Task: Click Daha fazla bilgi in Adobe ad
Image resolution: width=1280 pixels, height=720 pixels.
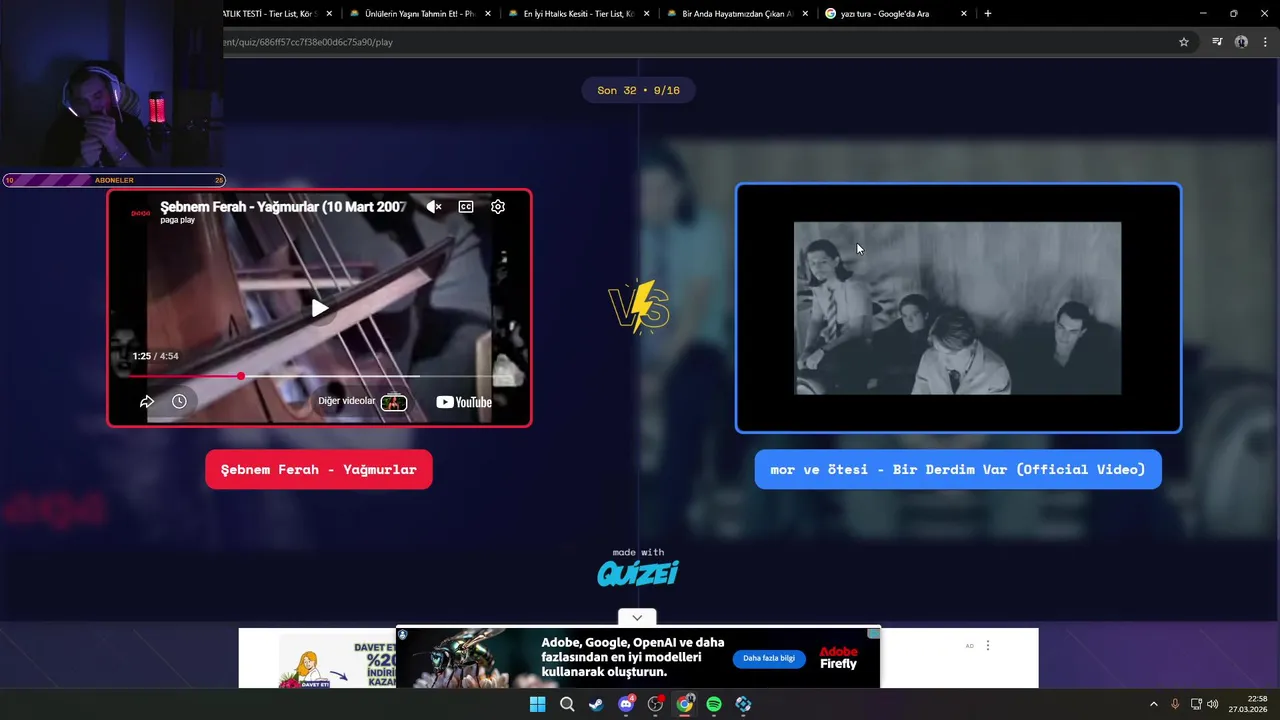Action: (769, 659)
